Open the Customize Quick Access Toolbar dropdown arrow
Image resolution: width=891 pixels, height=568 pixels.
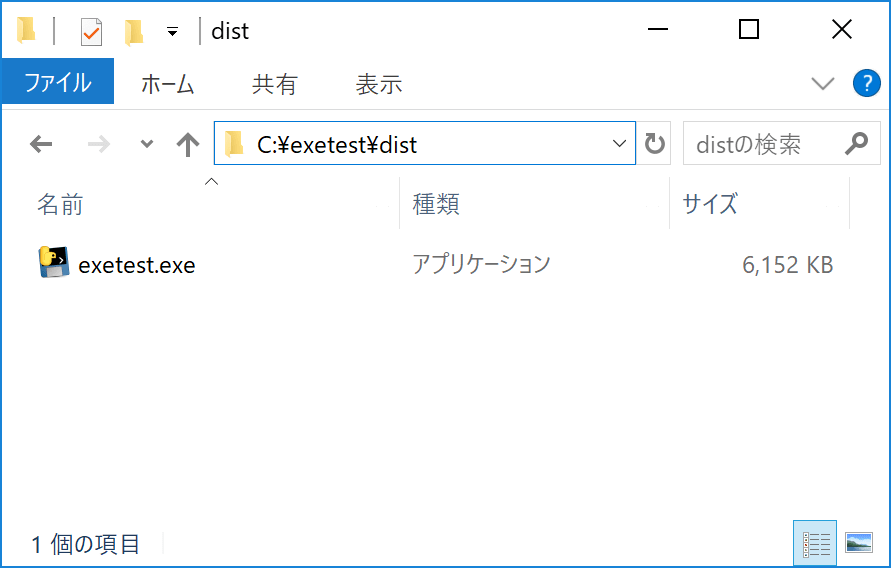point(172,32)
